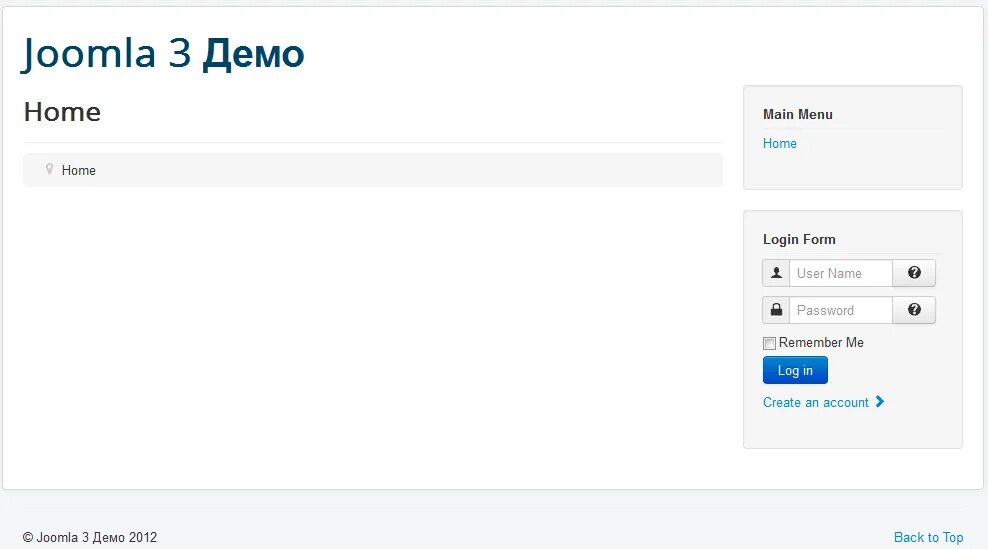Click the chevron arrow after Create an account
Viewport: 988px width, 549px height.
click(x=880, y=402)
